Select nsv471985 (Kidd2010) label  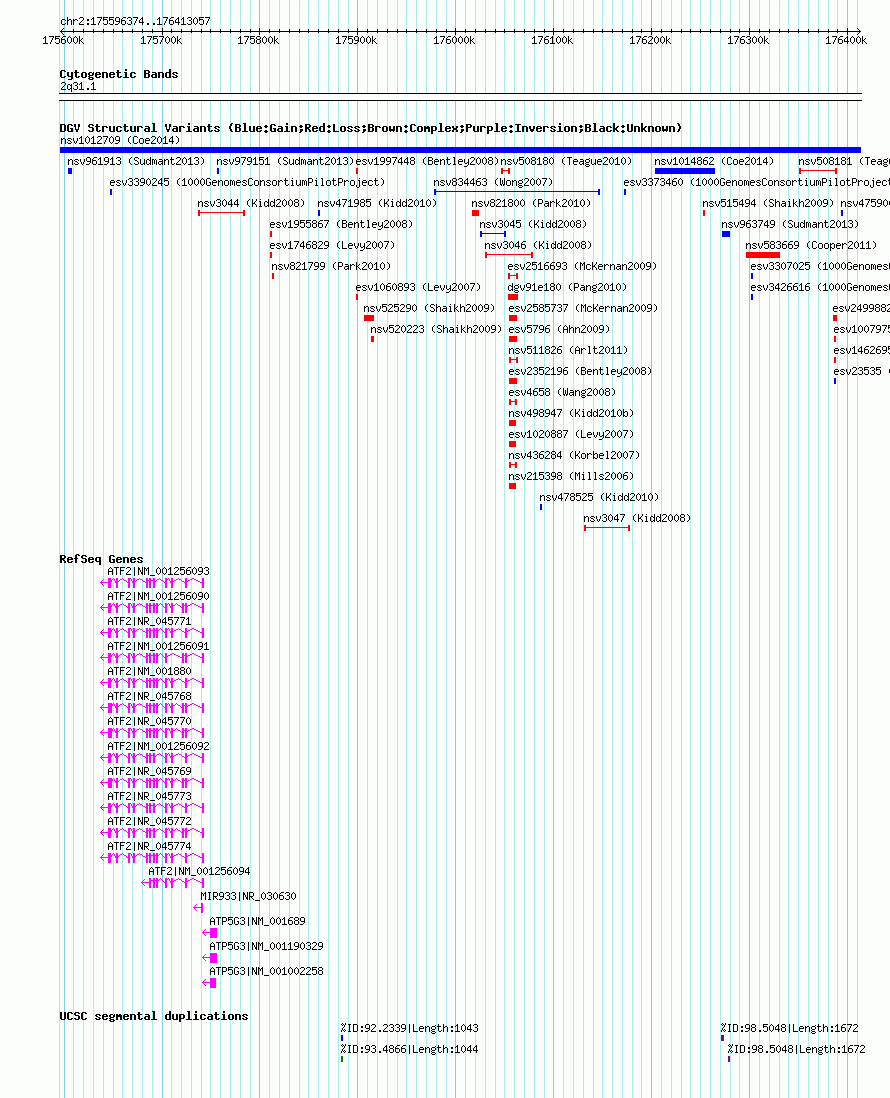[x=377, y=203]
